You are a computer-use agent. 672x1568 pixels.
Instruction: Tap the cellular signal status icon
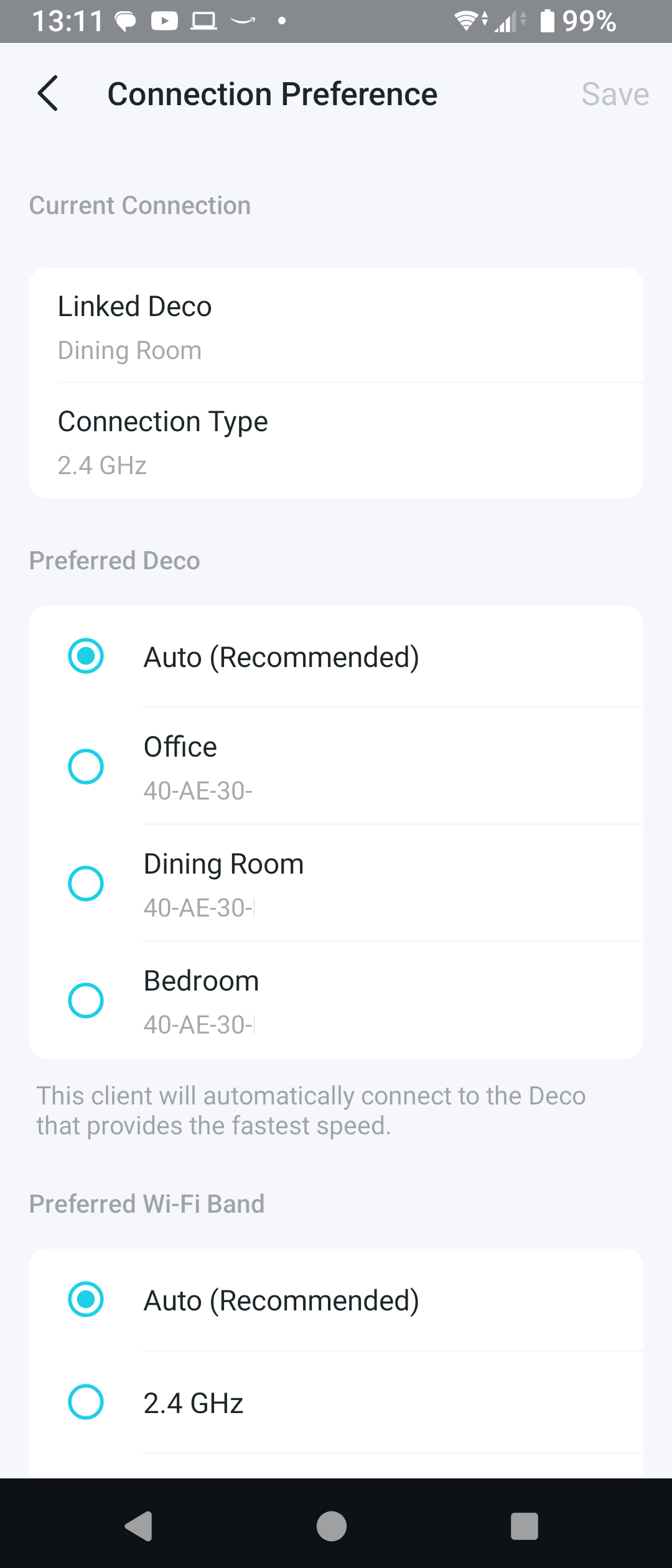pyautogui.click(x=507, y=22)
